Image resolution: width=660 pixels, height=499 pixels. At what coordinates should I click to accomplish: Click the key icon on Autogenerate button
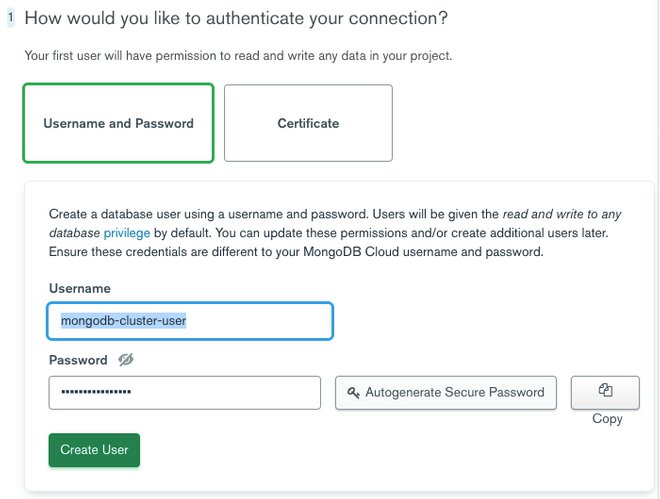pos(353,393)
